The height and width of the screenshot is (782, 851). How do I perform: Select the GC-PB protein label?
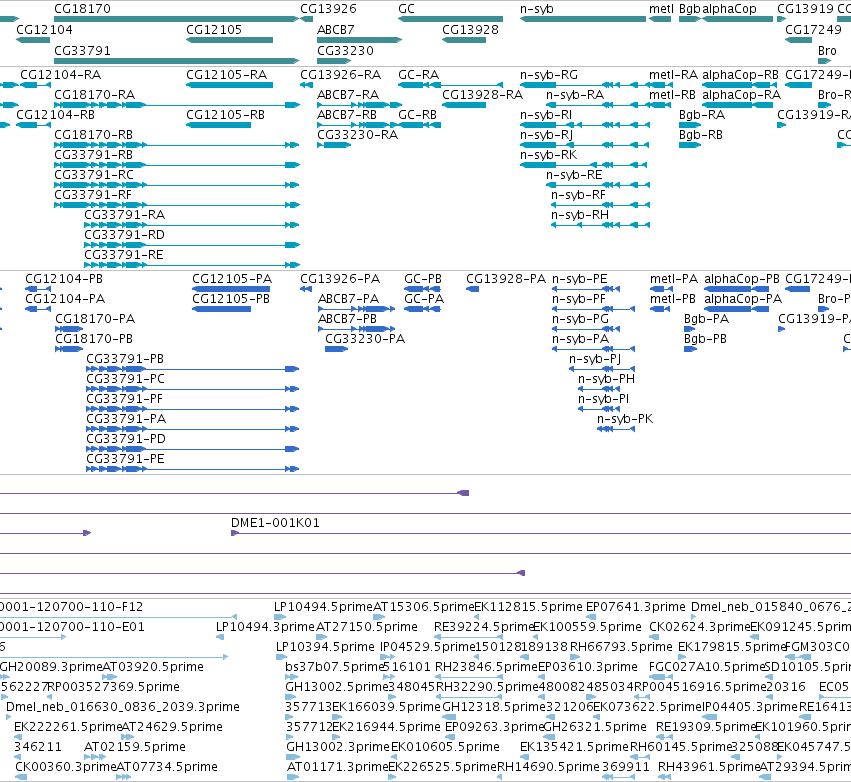tap(423, 279)
